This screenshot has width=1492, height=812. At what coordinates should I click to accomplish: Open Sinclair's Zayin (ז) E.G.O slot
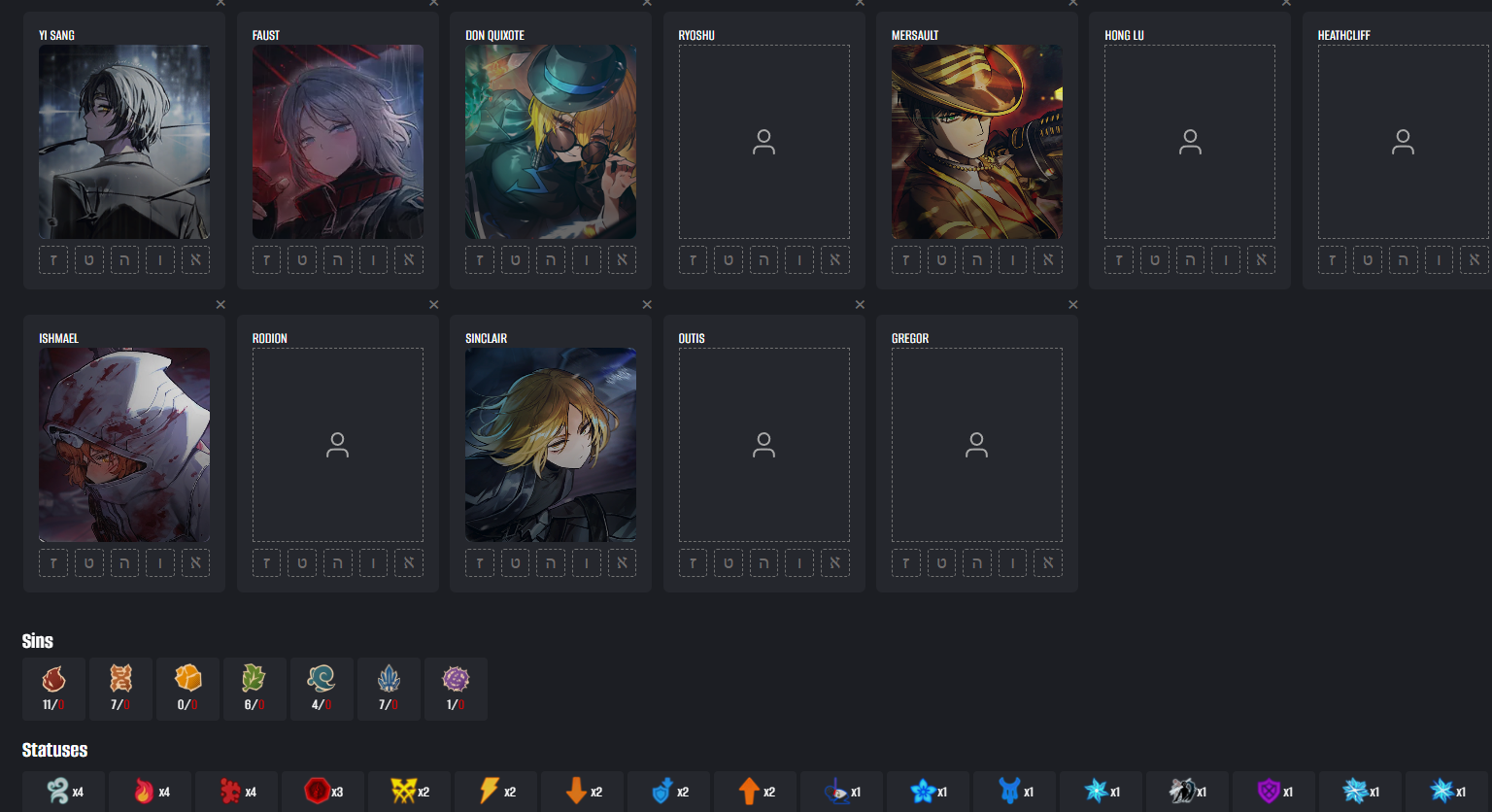pyautogui.click(x=480, y=563)
